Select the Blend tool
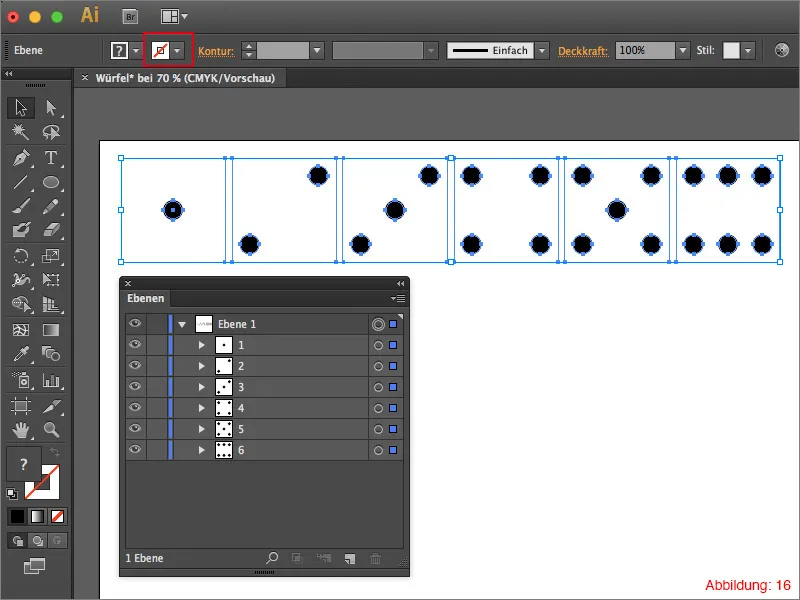800x600 pixels. [51, 354]
